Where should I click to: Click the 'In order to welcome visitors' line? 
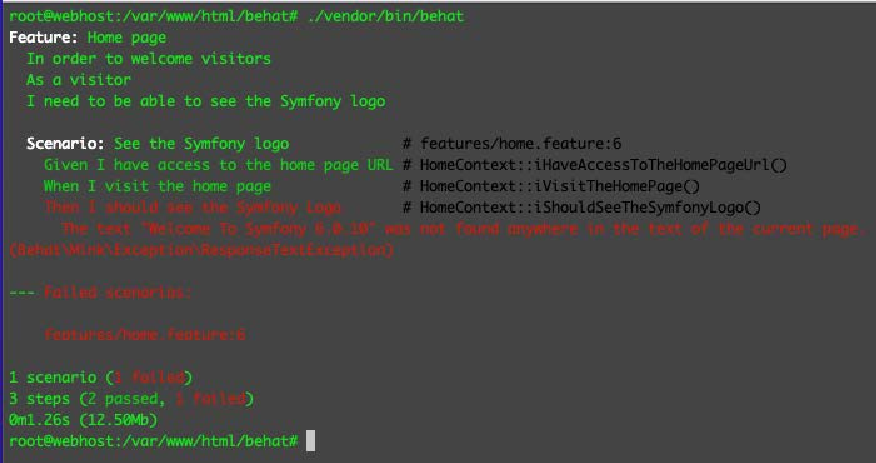pos(149,59)
